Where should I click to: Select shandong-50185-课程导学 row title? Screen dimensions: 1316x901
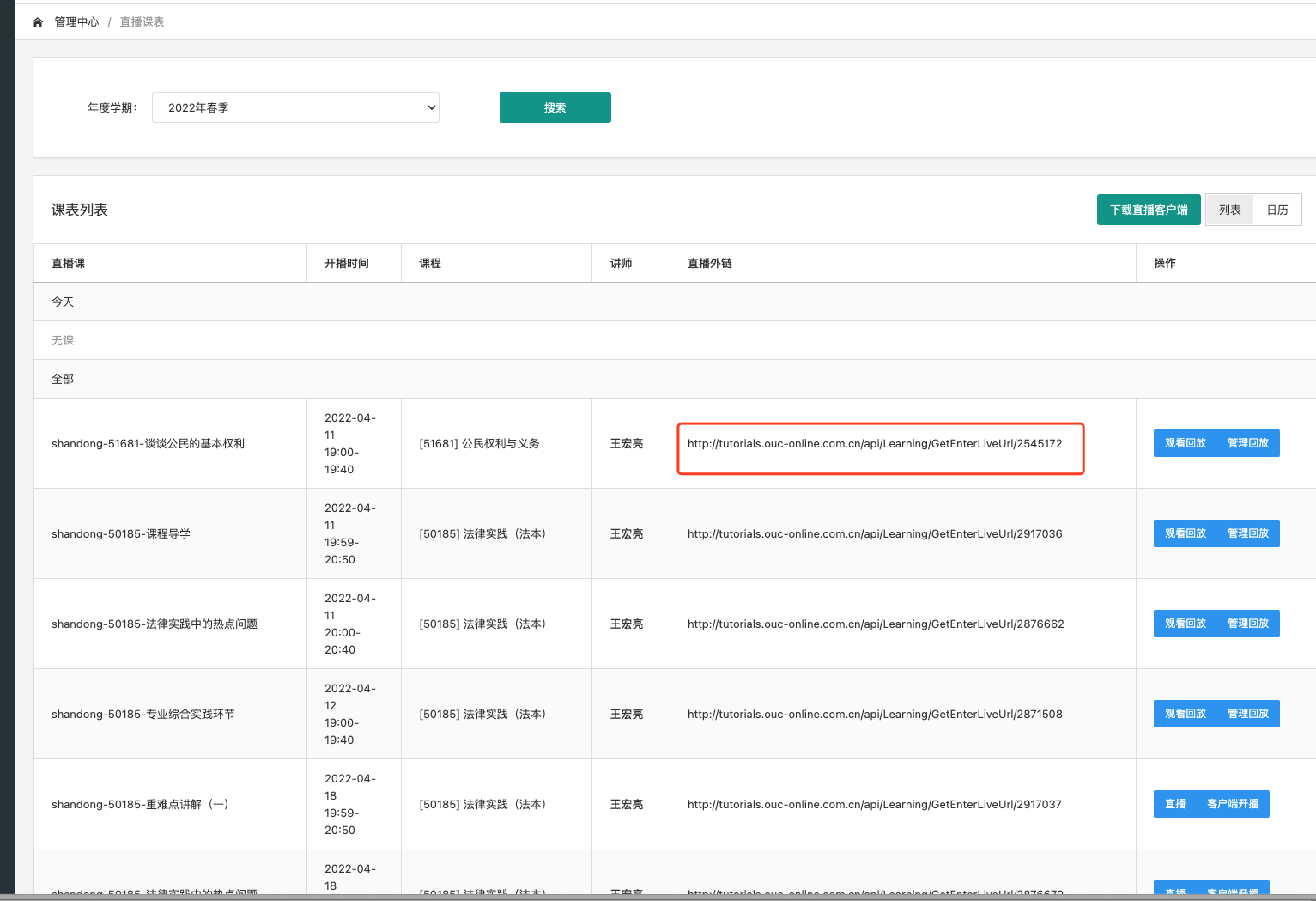(121, 533)
